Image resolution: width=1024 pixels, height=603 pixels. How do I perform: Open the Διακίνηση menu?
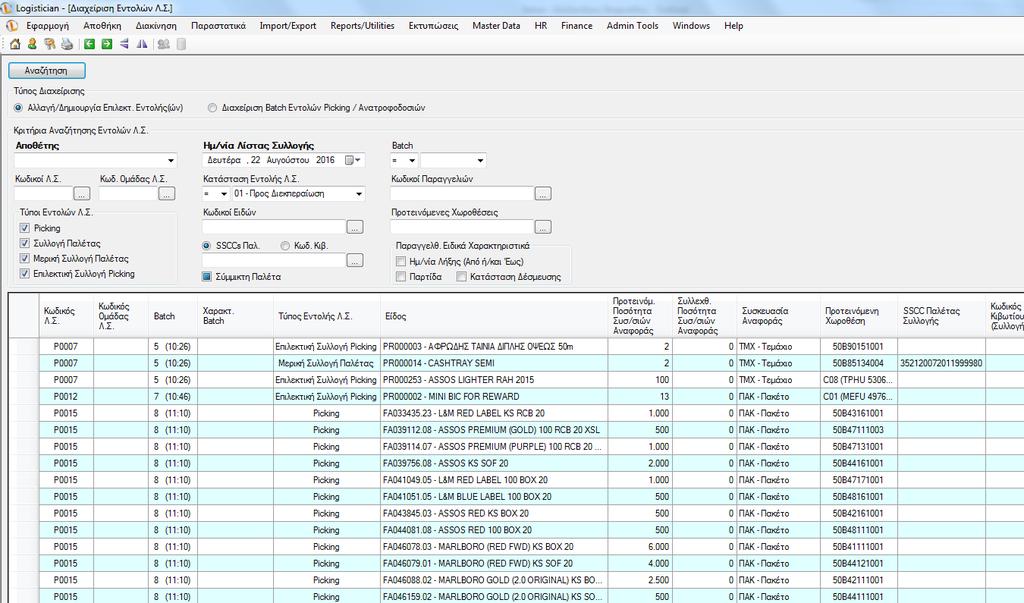[156, 26]
